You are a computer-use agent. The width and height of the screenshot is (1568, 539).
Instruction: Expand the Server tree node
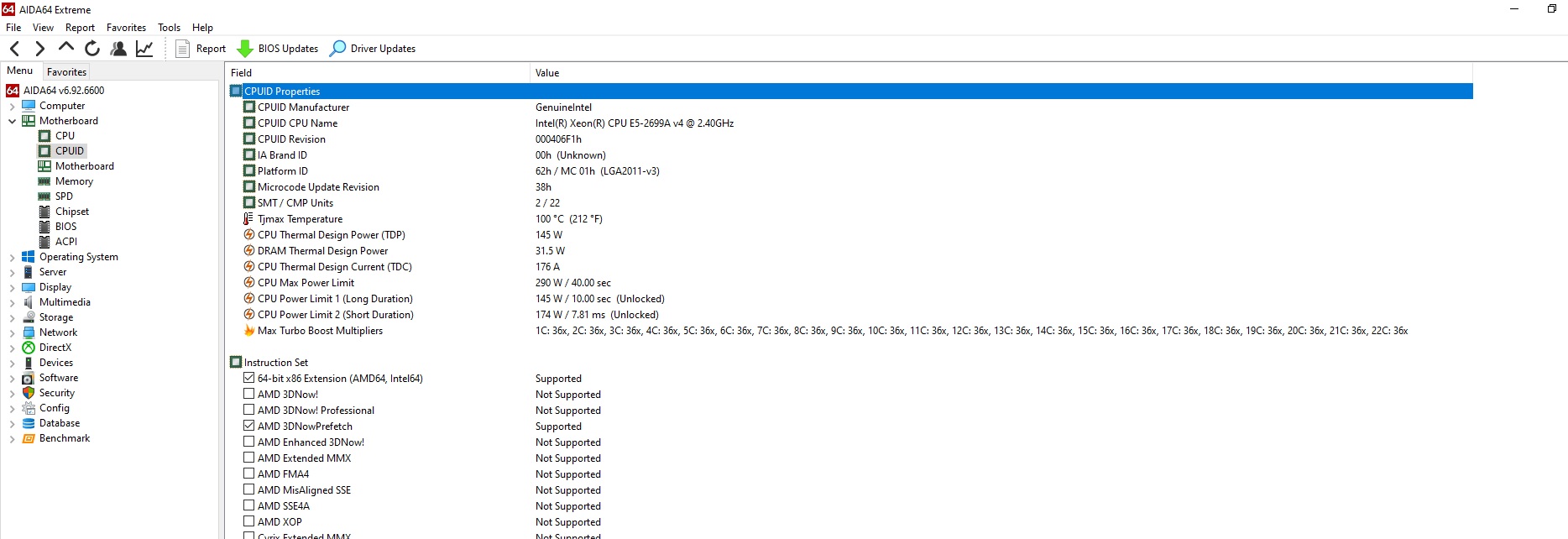point(12,273)
